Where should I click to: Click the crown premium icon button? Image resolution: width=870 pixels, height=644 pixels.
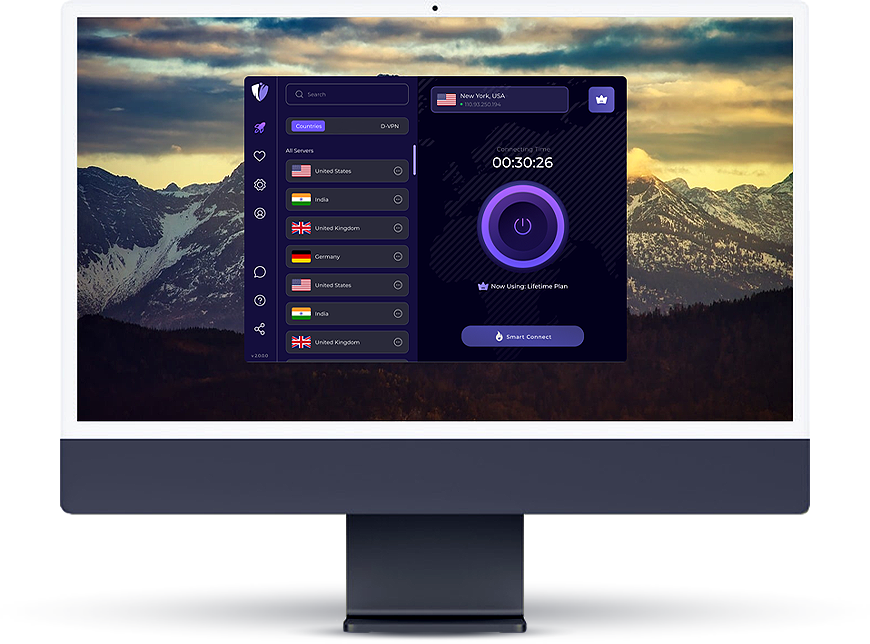pos(601,100)
